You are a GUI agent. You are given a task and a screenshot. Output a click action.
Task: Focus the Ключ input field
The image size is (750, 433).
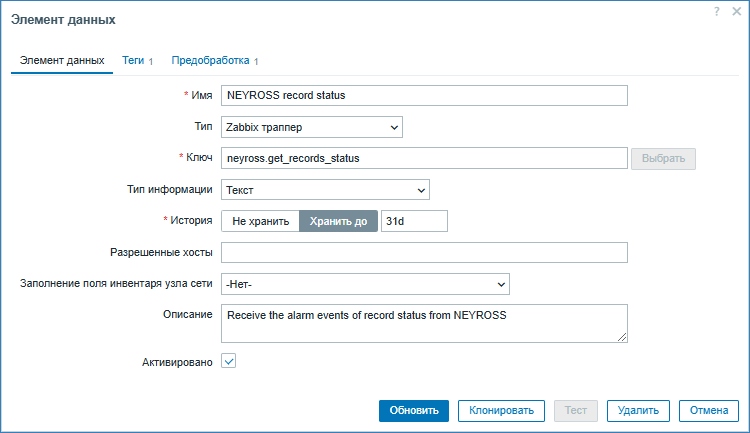424,158
